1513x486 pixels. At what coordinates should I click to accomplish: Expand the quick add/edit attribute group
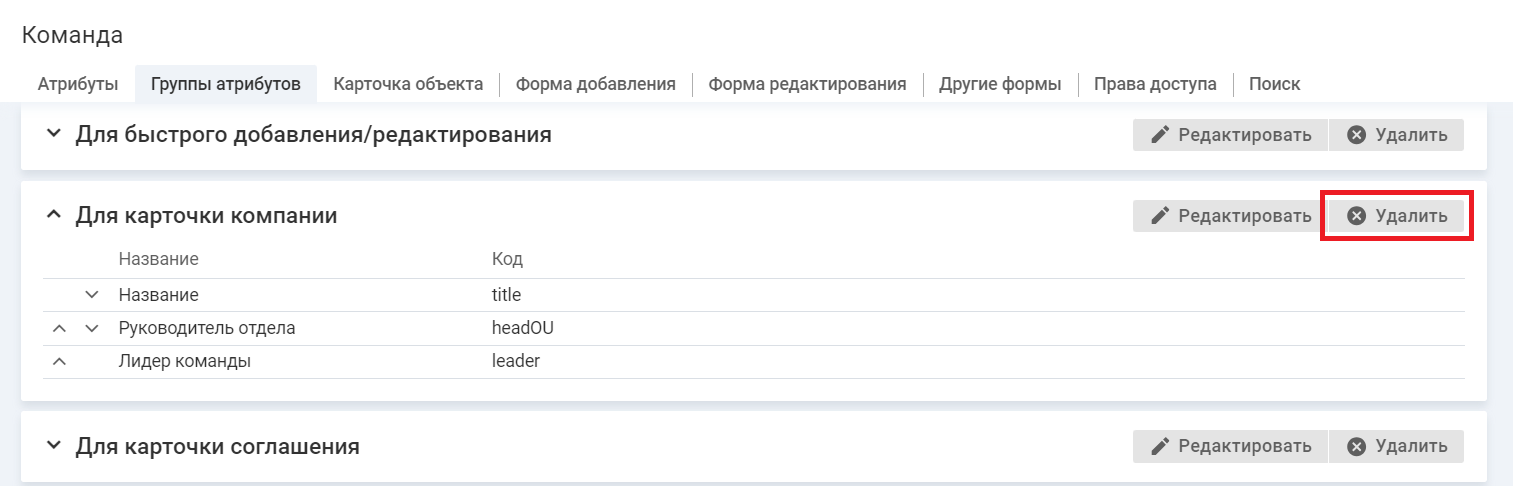tap(53, 134)
